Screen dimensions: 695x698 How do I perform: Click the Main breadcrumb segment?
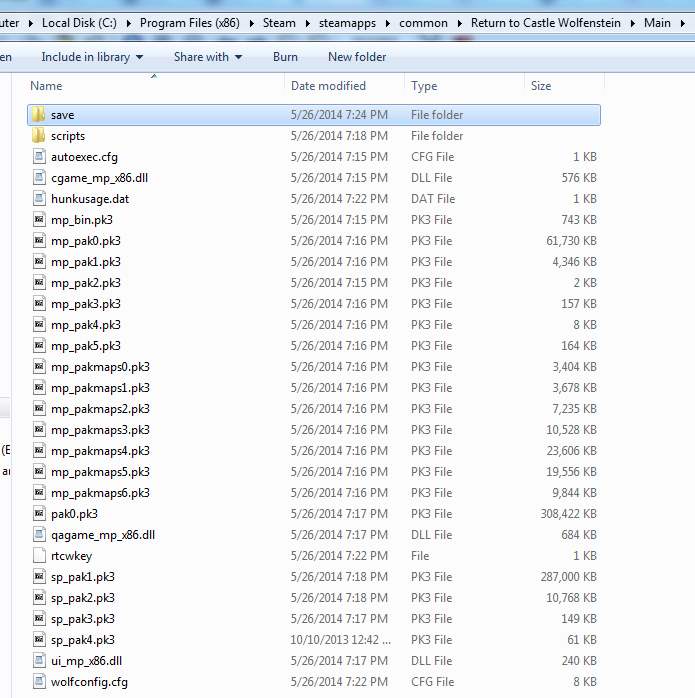coord(657,23)
